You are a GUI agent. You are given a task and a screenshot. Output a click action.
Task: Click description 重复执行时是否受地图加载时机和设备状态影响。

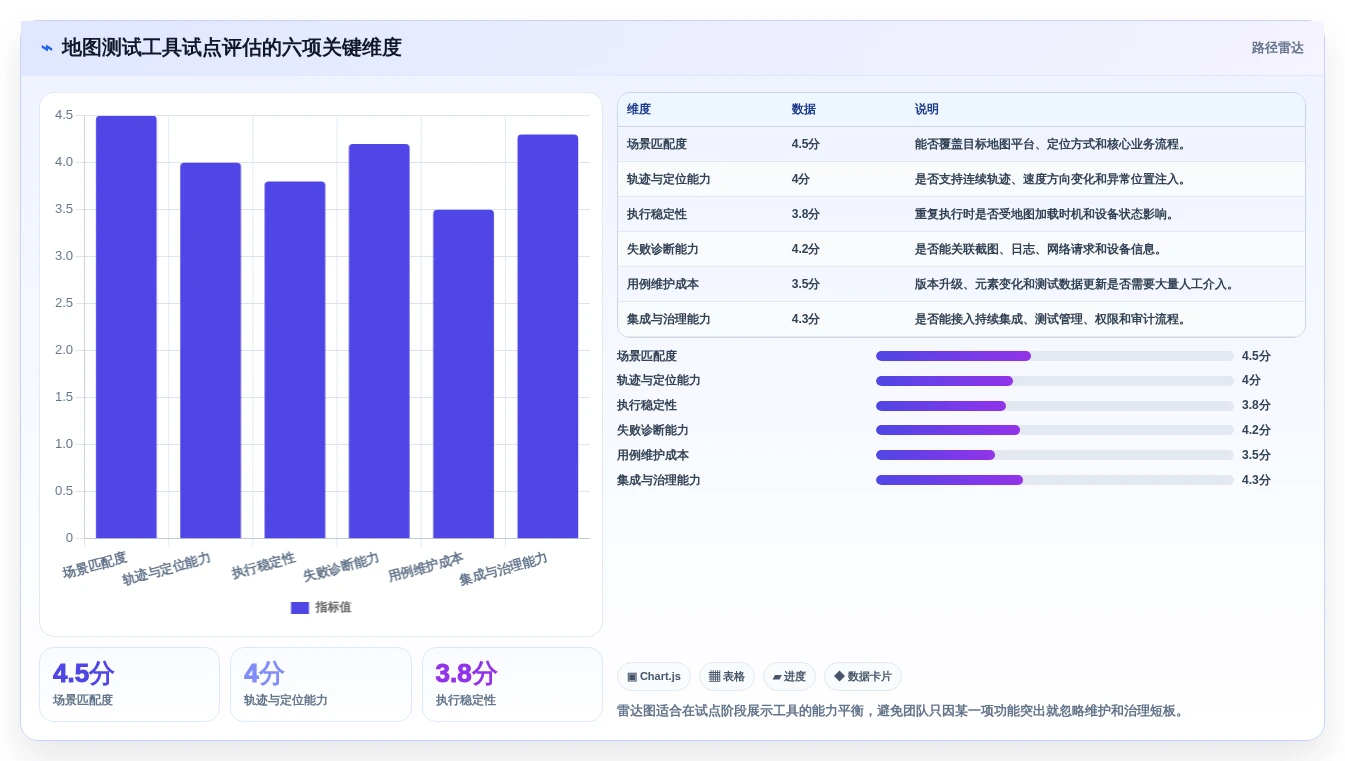[1044, 214]
